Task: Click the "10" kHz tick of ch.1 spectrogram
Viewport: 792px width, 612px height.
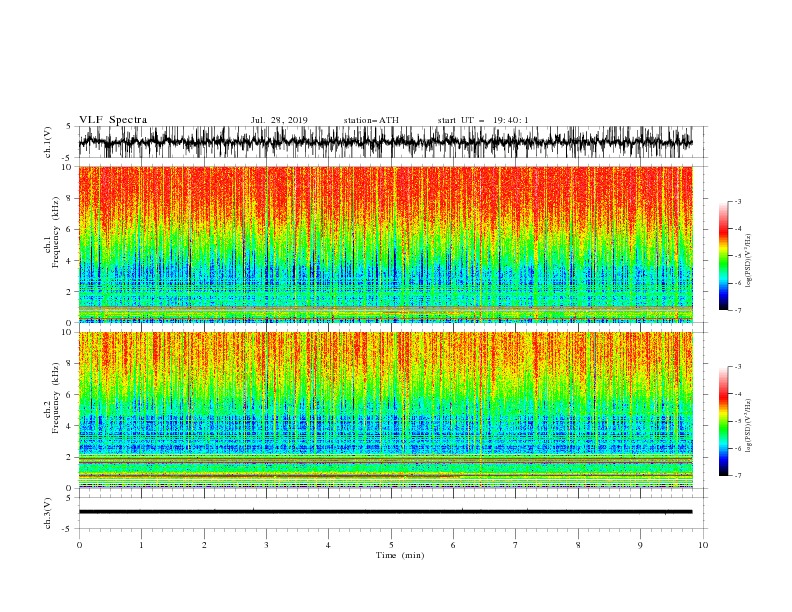Action: pyautogui.click(x=68, y=167)
